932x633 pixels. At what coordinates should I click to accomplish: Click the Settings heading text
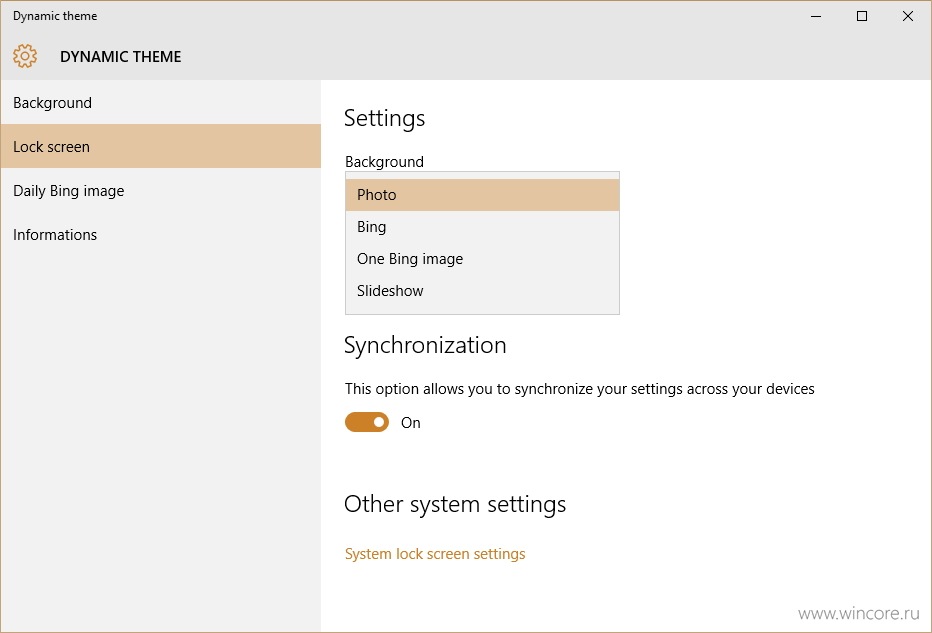(385, 118)
